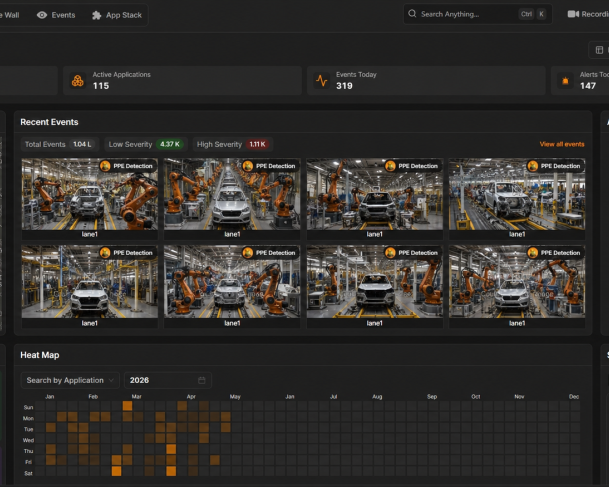Select the Low Severity 4.37 K filter
609x487 pixels.
[146, 144]
